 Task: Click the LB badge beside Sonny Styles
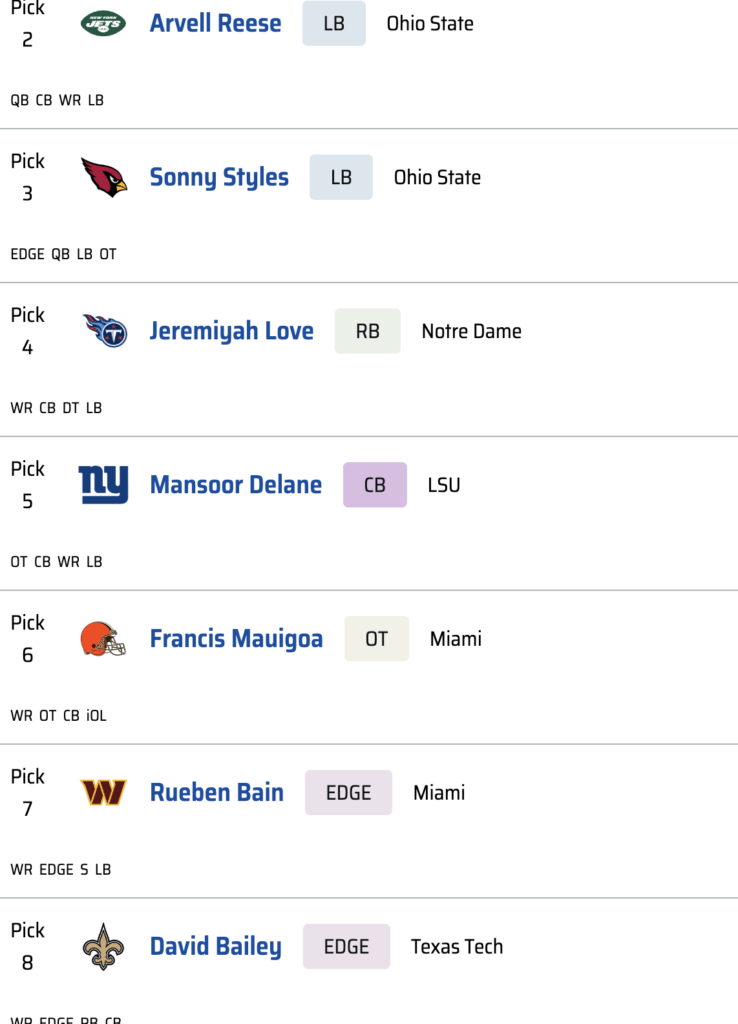(x=341, y=178)
